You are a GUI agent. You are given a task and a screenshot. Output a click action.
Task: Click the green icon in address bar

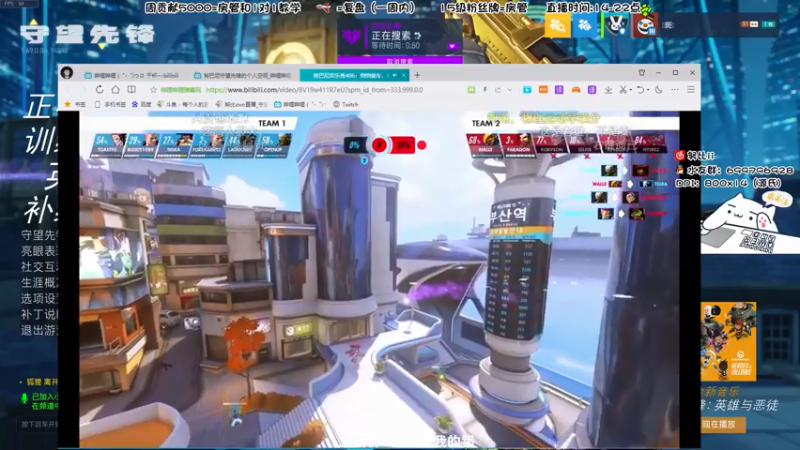click(471, 90)
